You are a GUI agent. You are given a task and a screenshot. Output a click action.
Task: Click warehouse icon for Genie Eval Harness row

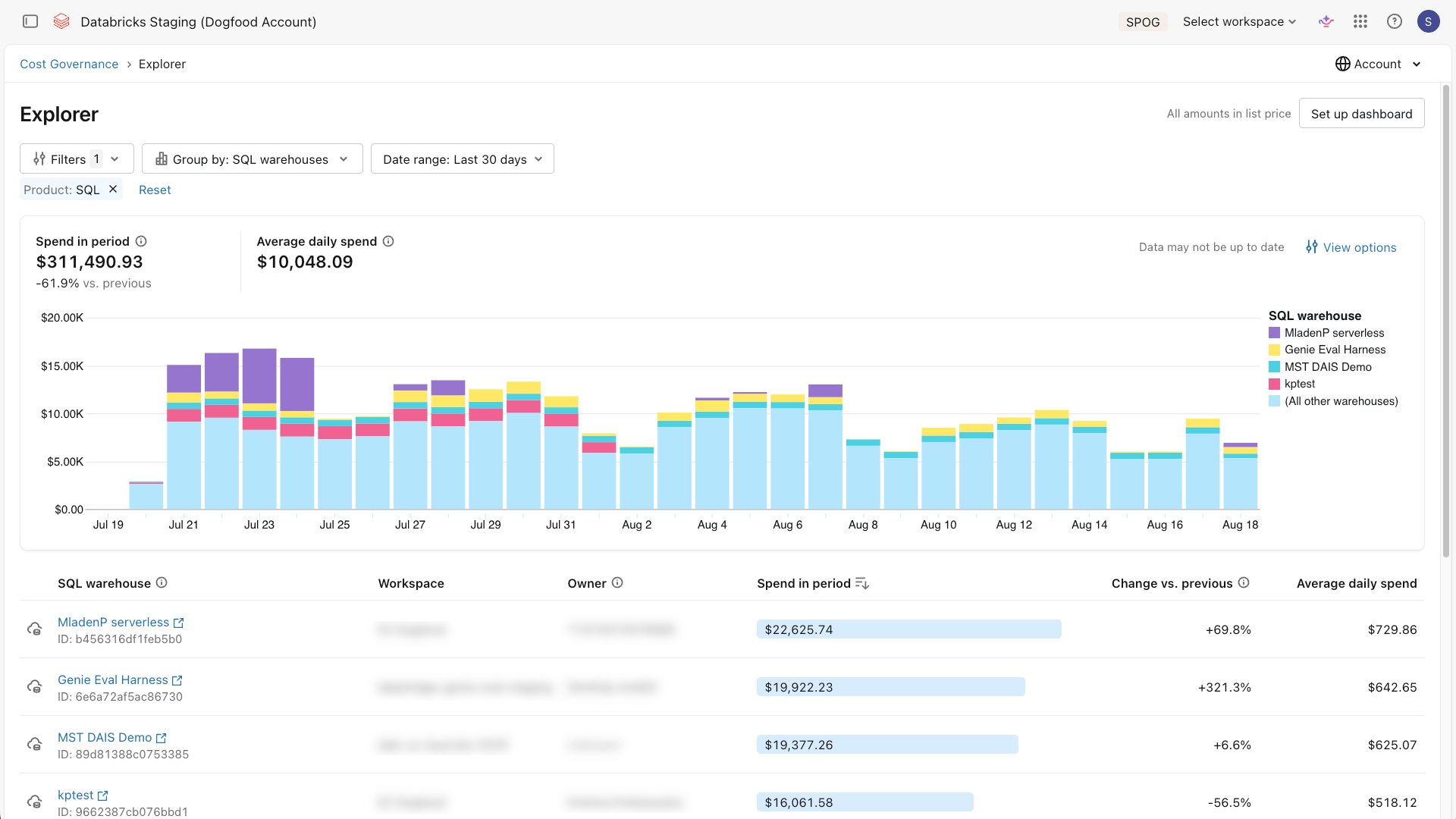tap(35, 686)
